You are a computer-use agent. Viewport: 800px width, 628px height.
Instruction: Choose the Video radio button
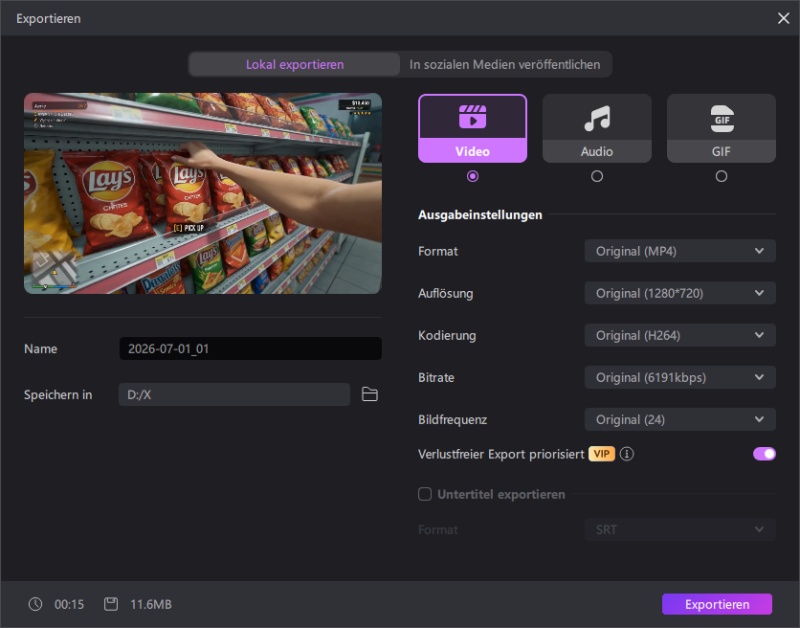[x=472, y=177]
